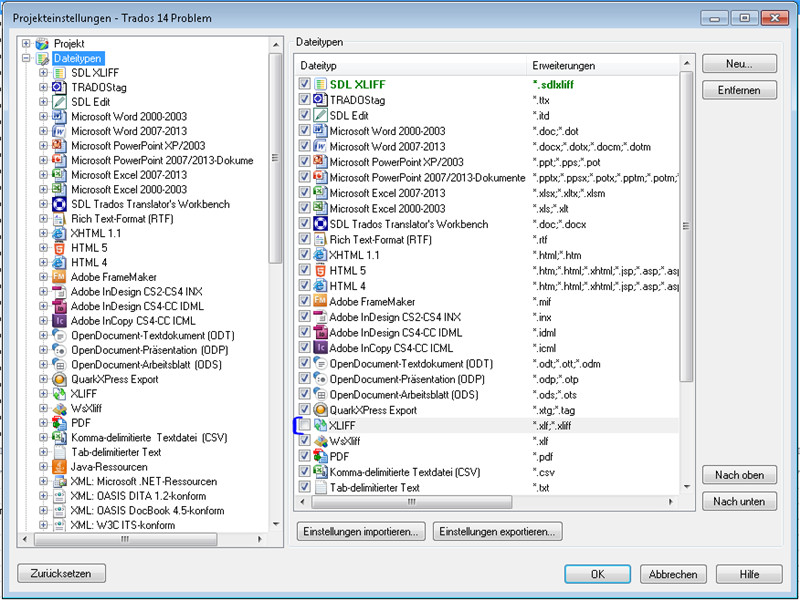The height and width of the screenshot is (600, 800).
Task: Click the SDL Edit pencil icon in the list
Action: [320, 115]
